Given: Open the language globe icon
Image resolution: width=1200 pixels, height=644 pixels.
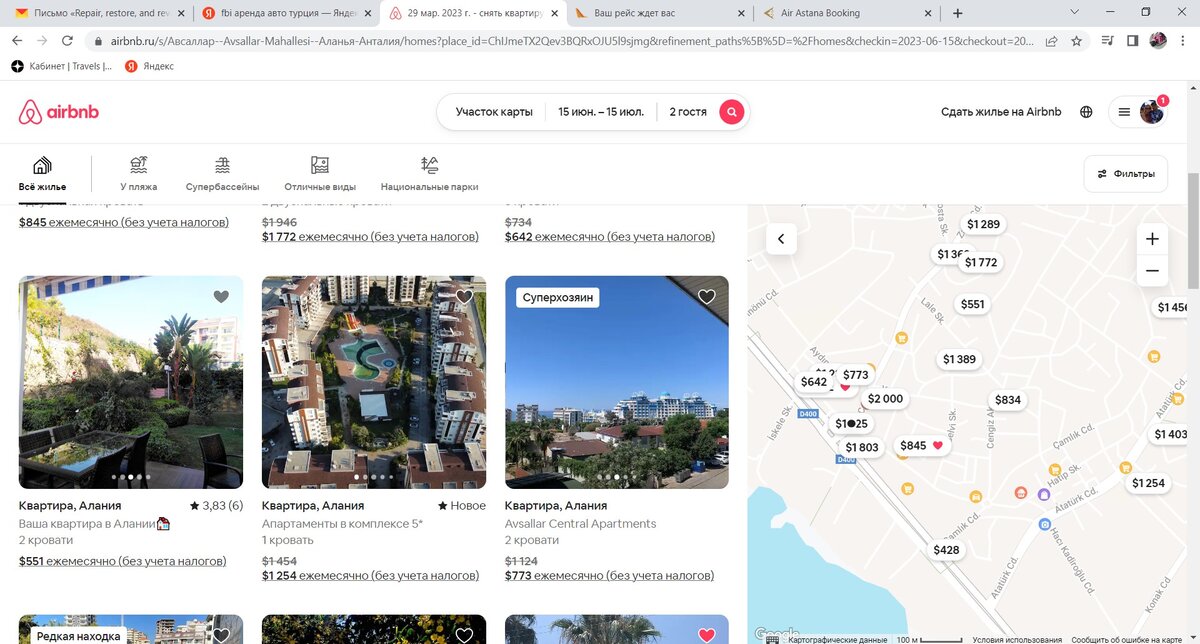Looking at the screenshot, I should click(x=1086, y=112).
